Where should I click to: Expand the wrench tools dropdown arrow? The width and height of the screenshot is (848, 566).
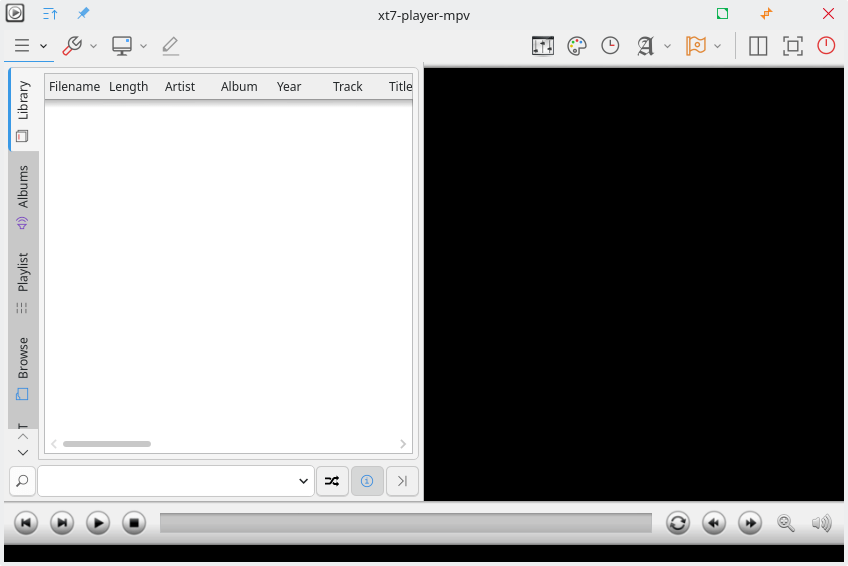[94, 46]
